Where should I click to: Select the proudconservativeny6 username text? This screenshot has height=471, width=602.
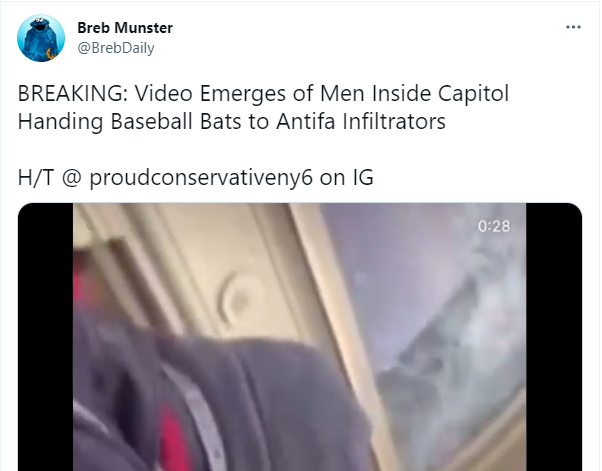coord(201,178)
